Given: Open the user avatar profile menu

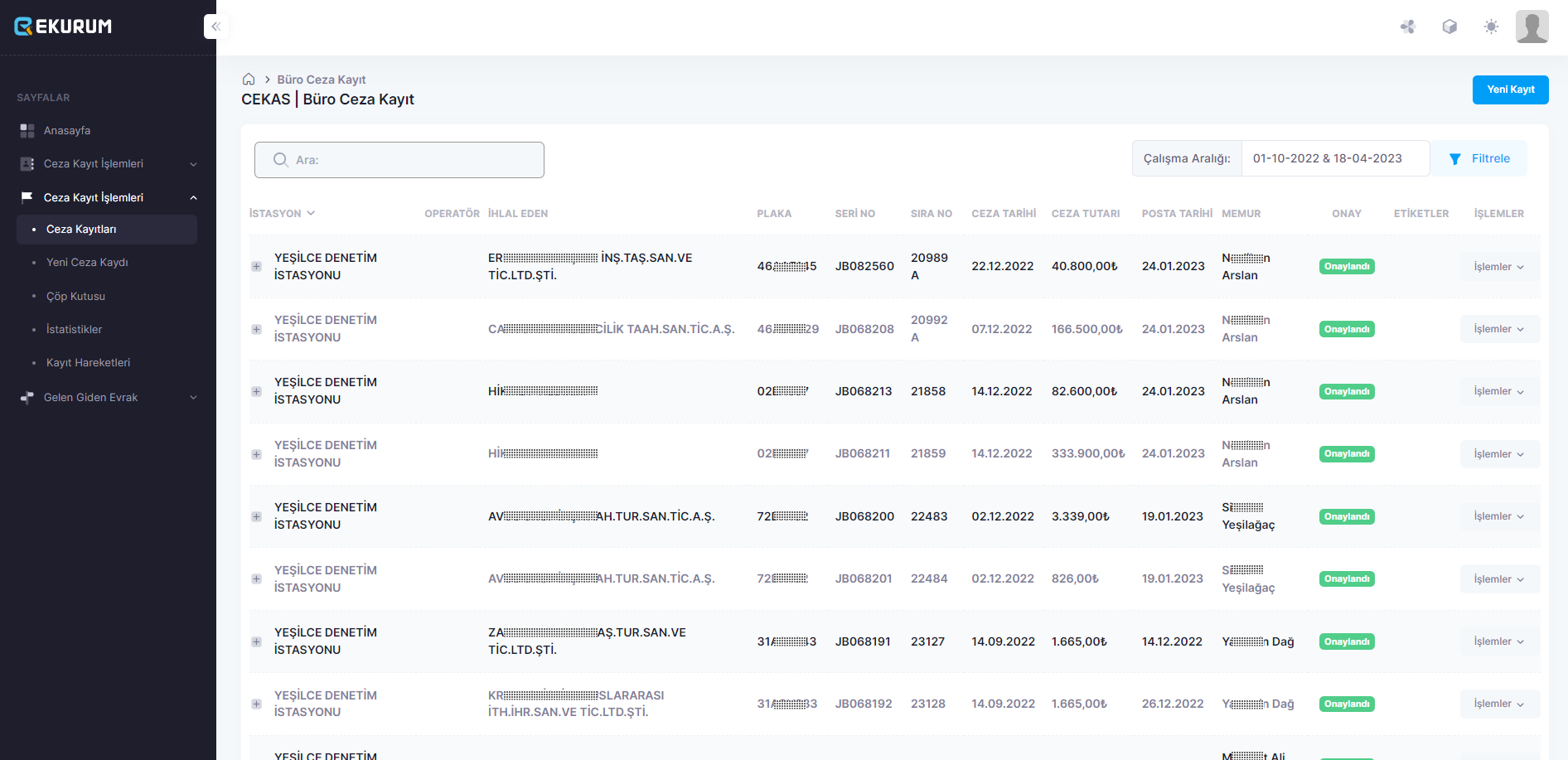Looking at the screenshot, I should tap(1532, 27).
